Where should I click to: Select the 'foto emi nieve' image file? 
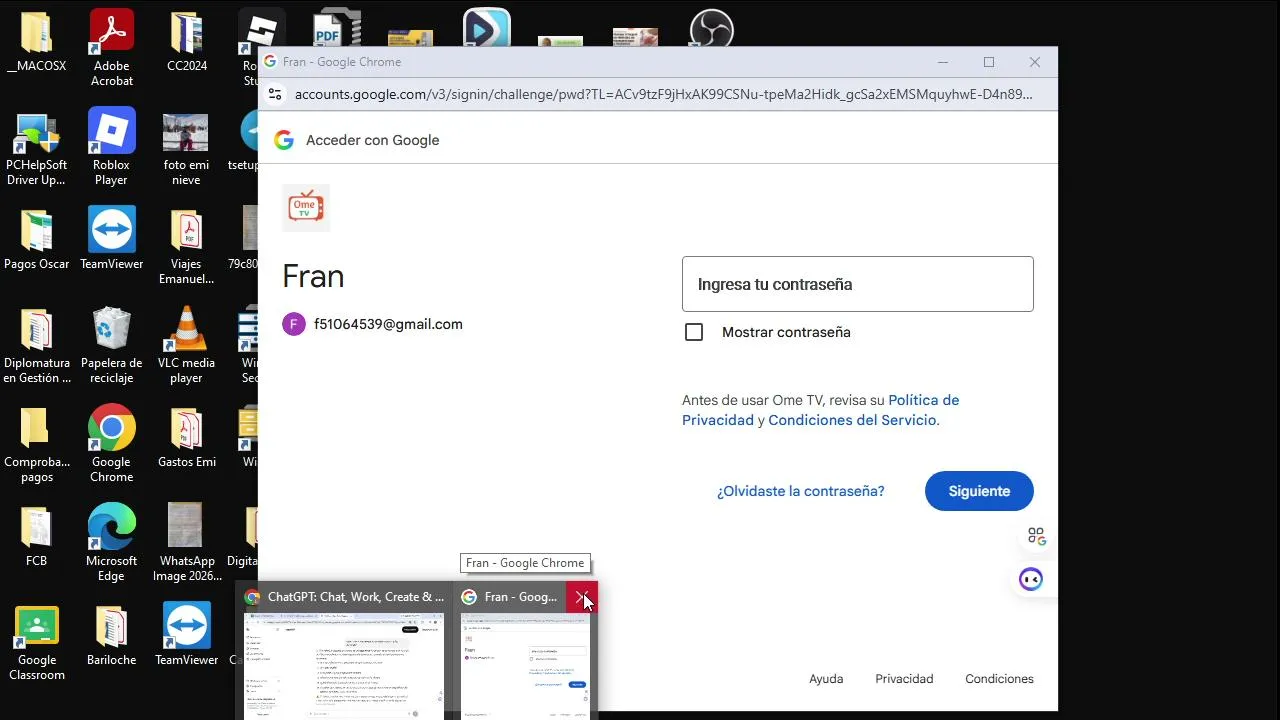[x=186, y=147]
